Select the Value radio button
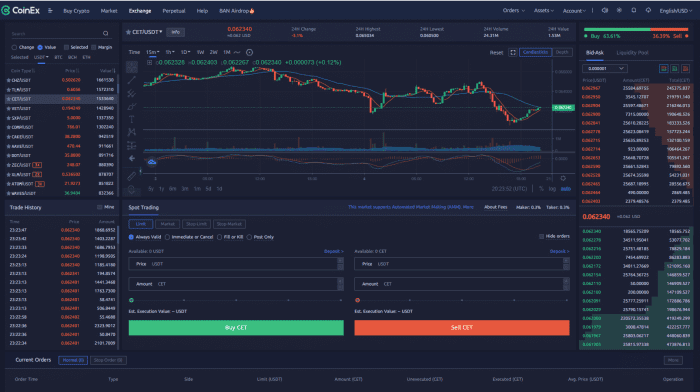This screenshot has height=392, width=700. [40, 47]
